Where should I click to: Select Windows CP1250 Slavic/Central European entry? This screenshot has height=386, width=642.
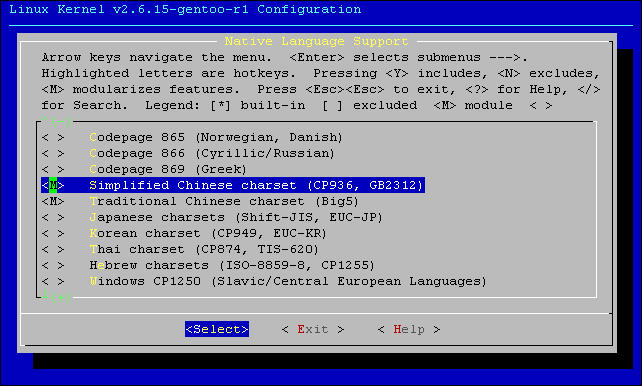click(288, 281)
